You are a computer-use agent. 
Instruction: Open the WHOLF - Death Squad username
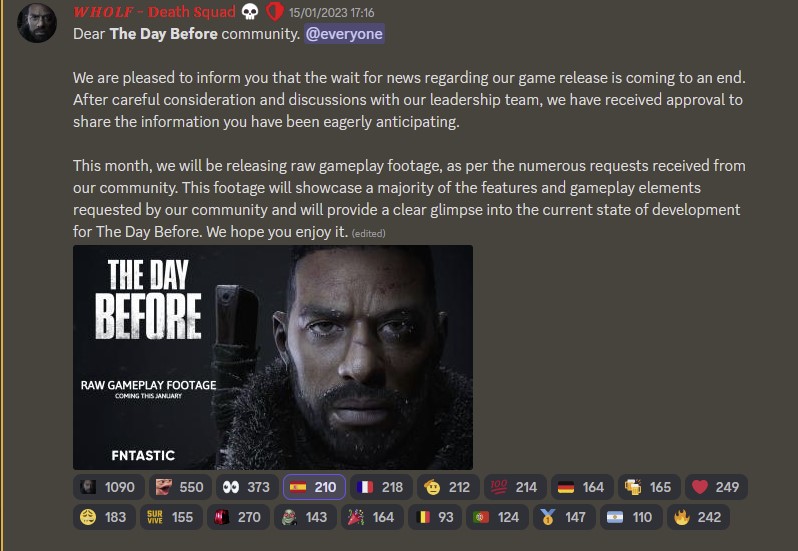pos(154,12)
